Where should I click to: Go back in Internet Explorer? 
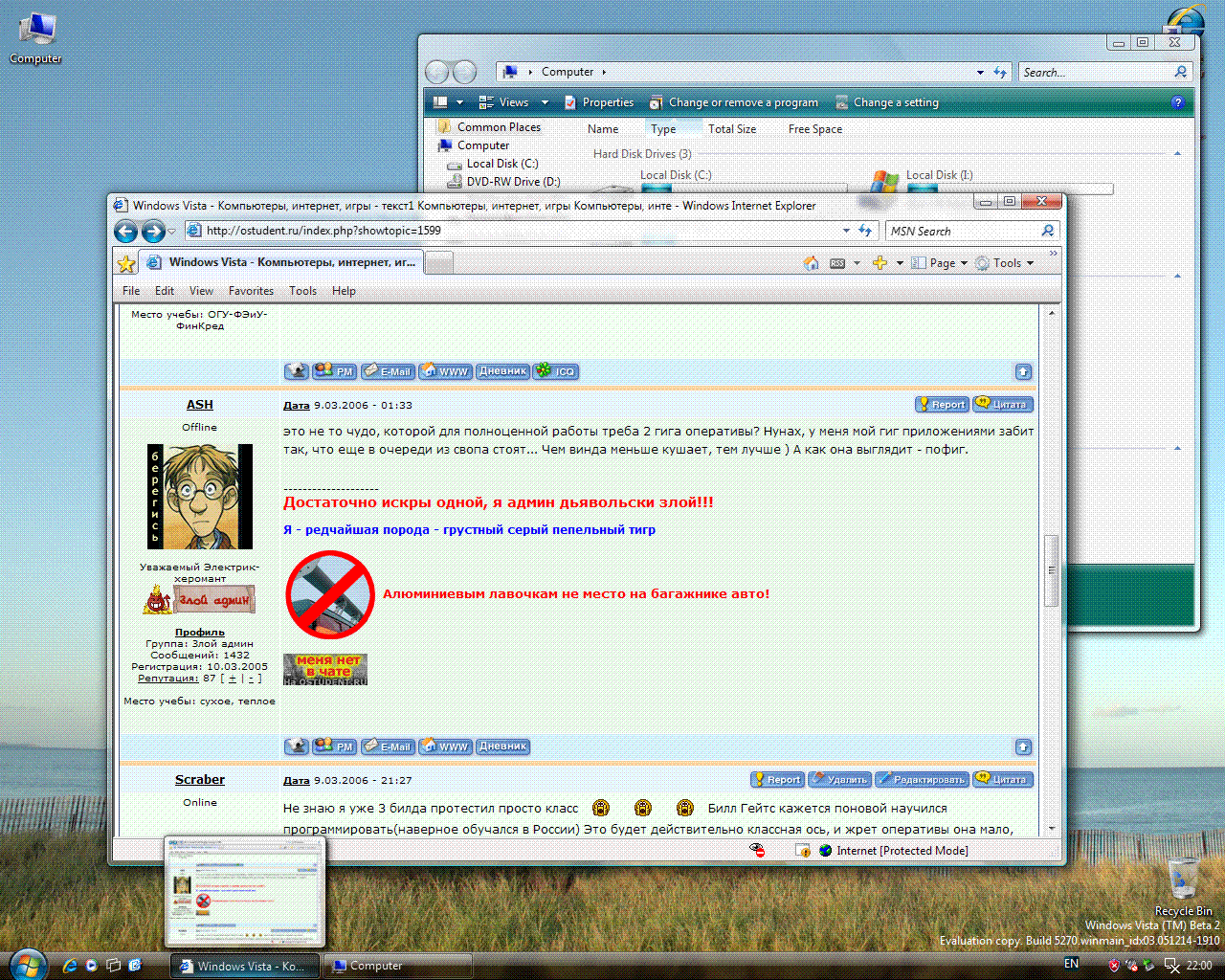[125, 231]
